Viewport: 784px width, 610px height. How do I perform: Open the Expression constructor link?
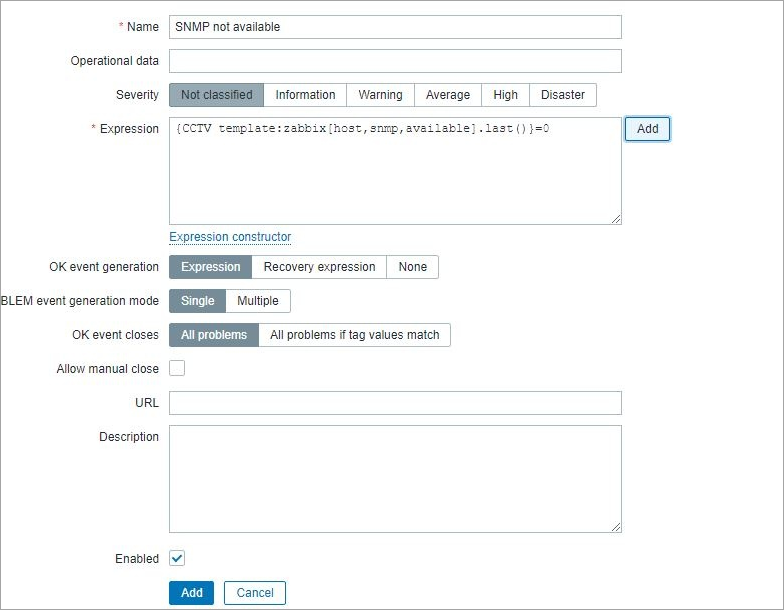pyautogui.click(x=230, y=237)
